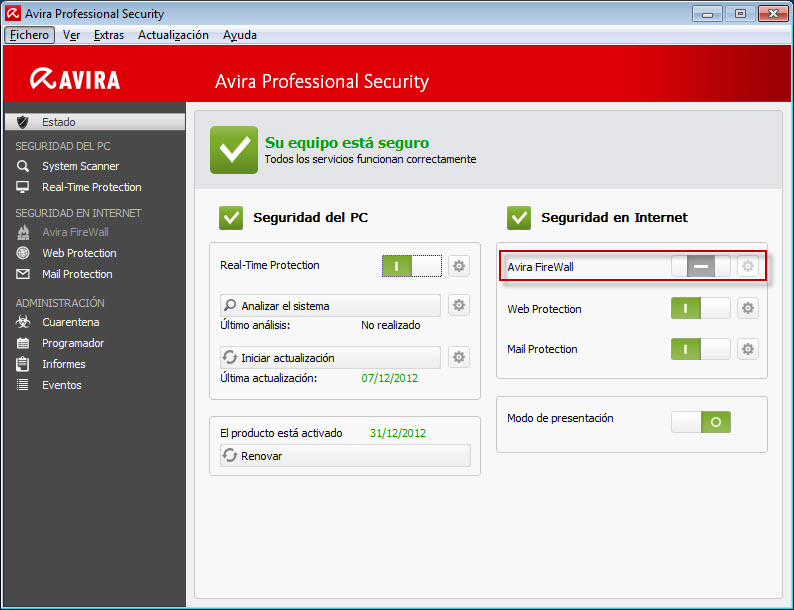Open the Analizar el sistema settings gear
Screen dimensions: 794x610
click(x=459, y=305)
